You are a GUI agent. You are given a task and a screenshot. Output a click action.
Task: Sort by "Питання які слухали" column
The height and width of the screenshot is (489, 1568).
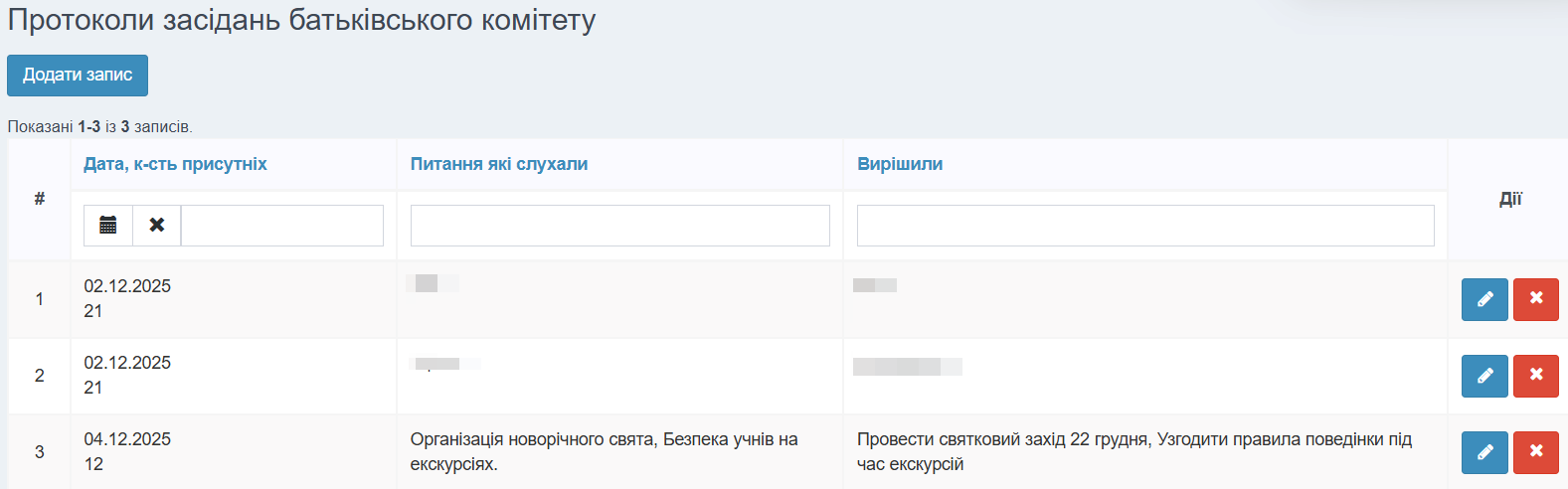click(x=499, y=164)
